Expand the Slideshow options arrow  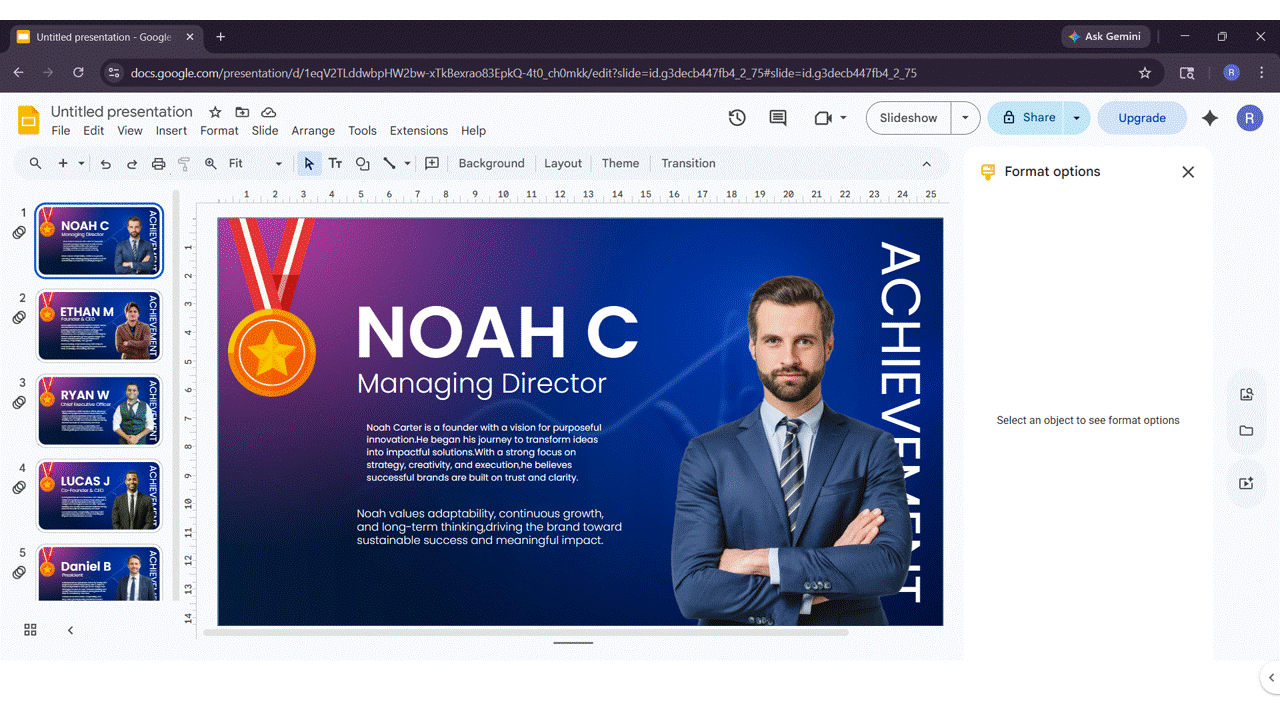[x=964, y=117]
